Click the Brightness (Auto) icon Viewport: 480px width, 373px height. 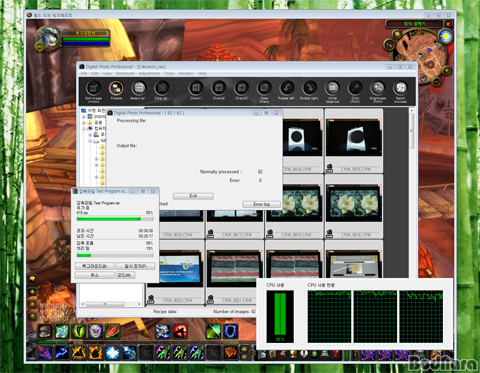click(x=378, y=88)
